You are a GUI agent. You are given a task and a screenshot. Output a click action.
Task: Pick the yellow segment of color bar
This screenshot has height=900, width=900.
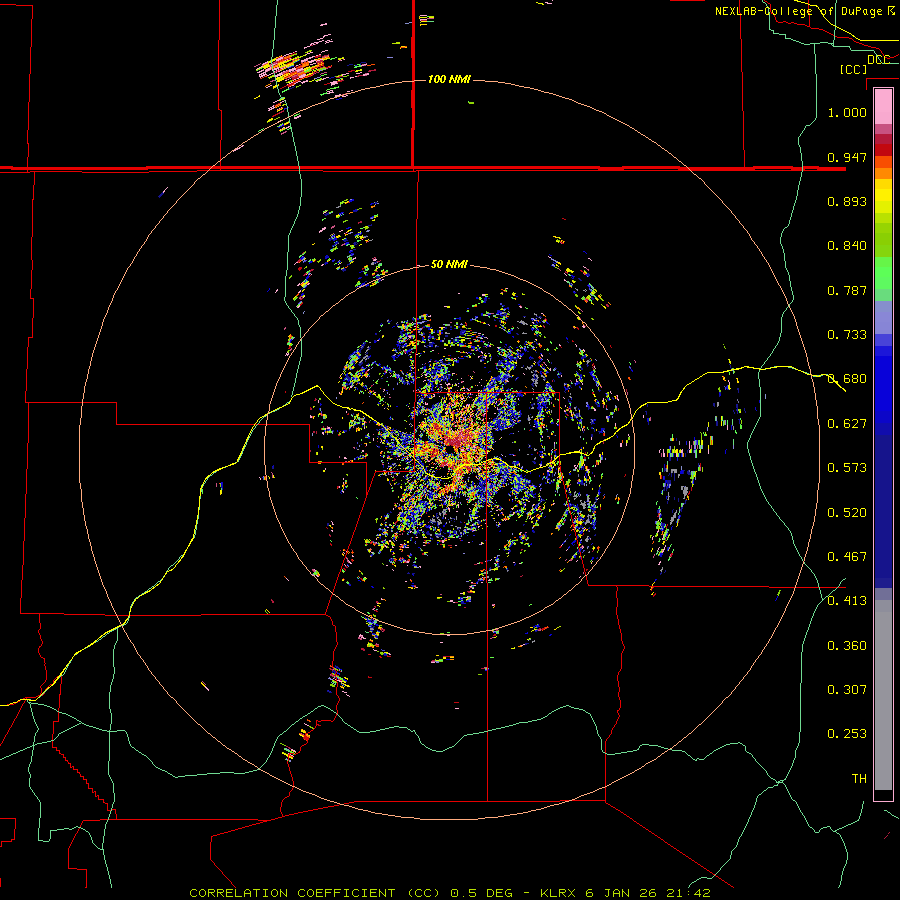[x=883, y=196]
